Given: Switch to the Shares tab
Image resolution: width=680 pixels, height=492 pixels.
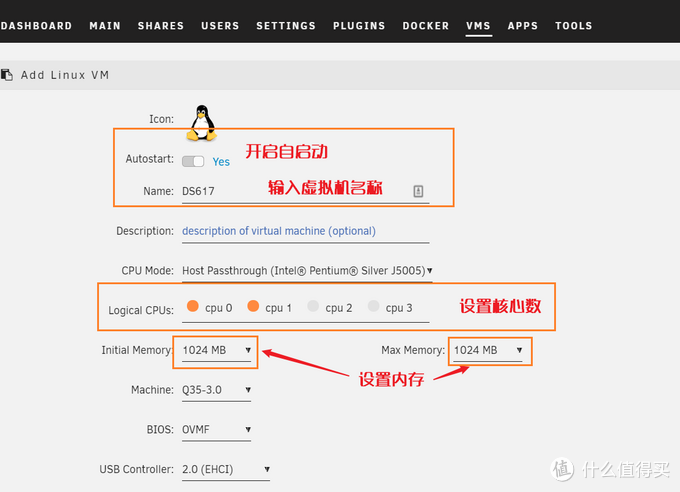Looking at the screenshot, I should (161, 26).
